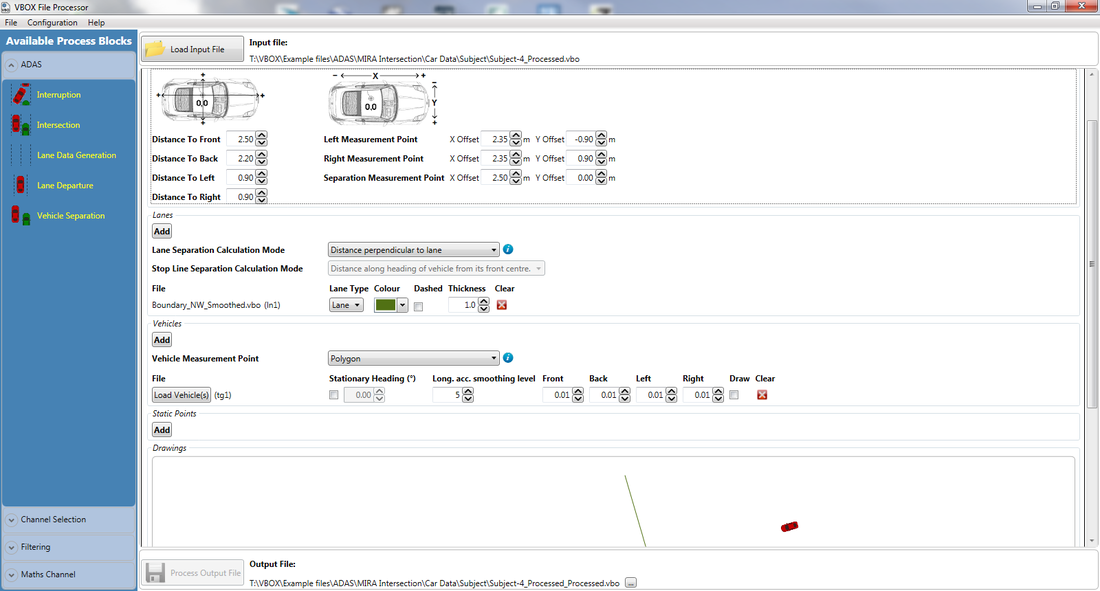Adjust the Distance To Right stepper
Image resolution: width=1100 pixels, height=591 pixels.
tap(262, 197)
